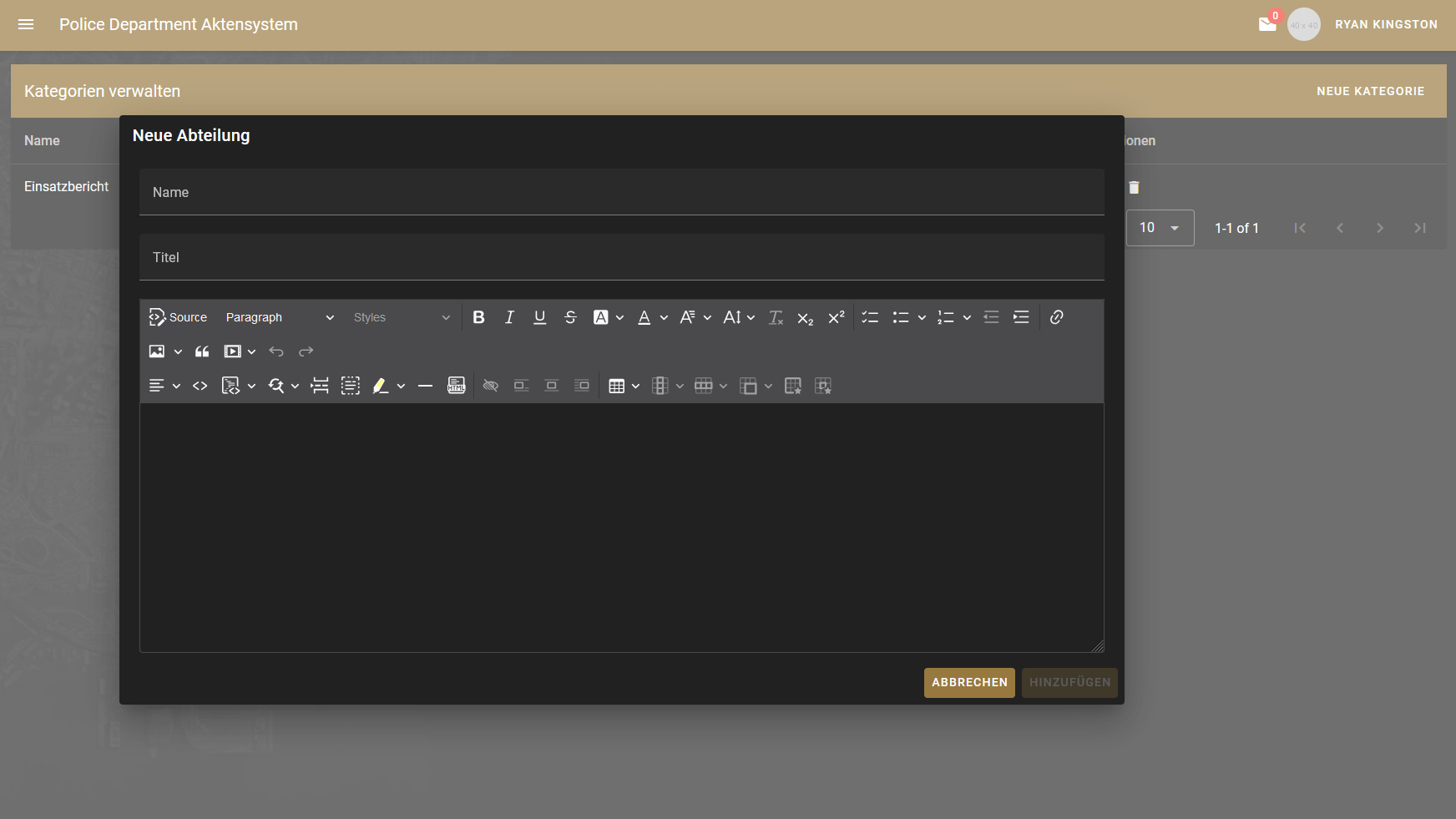The height and width of the screenshot is (819, 1456).
Task: Expand the font size dropdown
Action: 751,317
